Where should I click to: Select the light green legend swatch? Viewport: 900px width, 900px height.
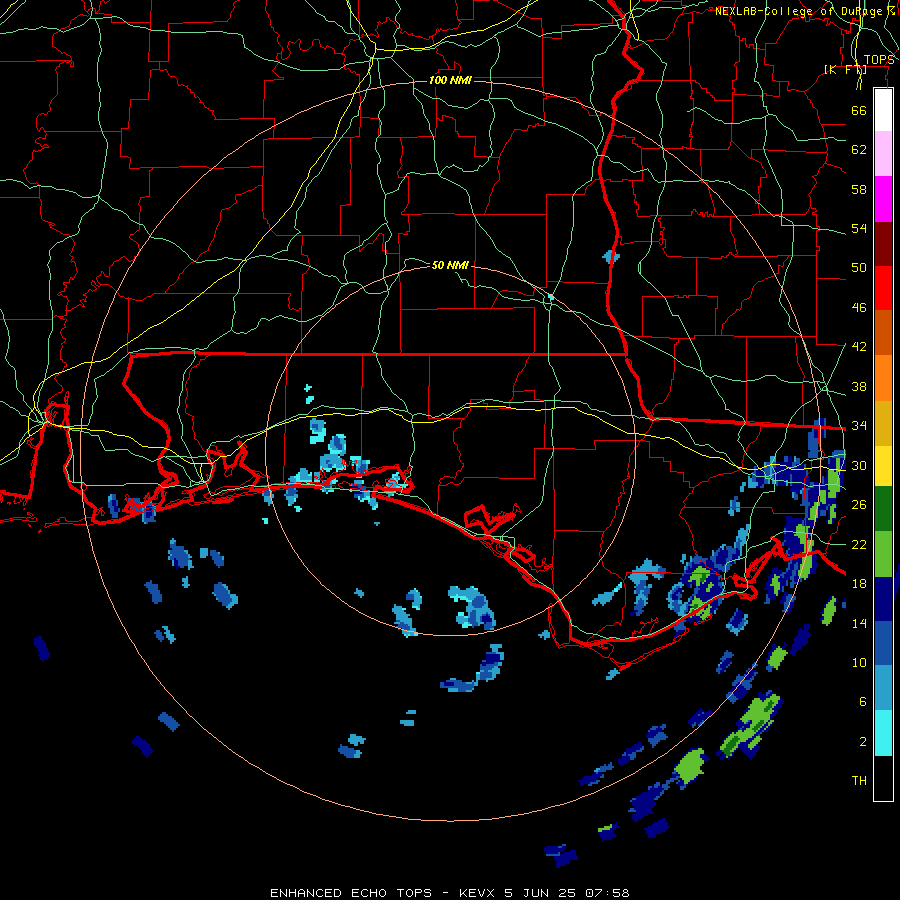click(883, 554)
